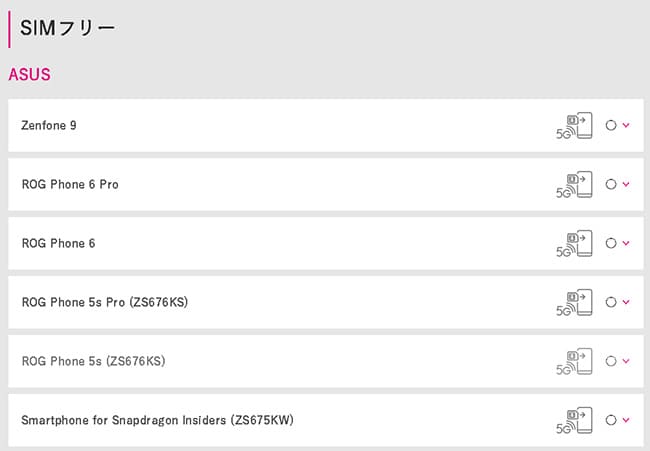Click the circle status mark for ROG Phone 5s Pro

(x=611, y=302)
